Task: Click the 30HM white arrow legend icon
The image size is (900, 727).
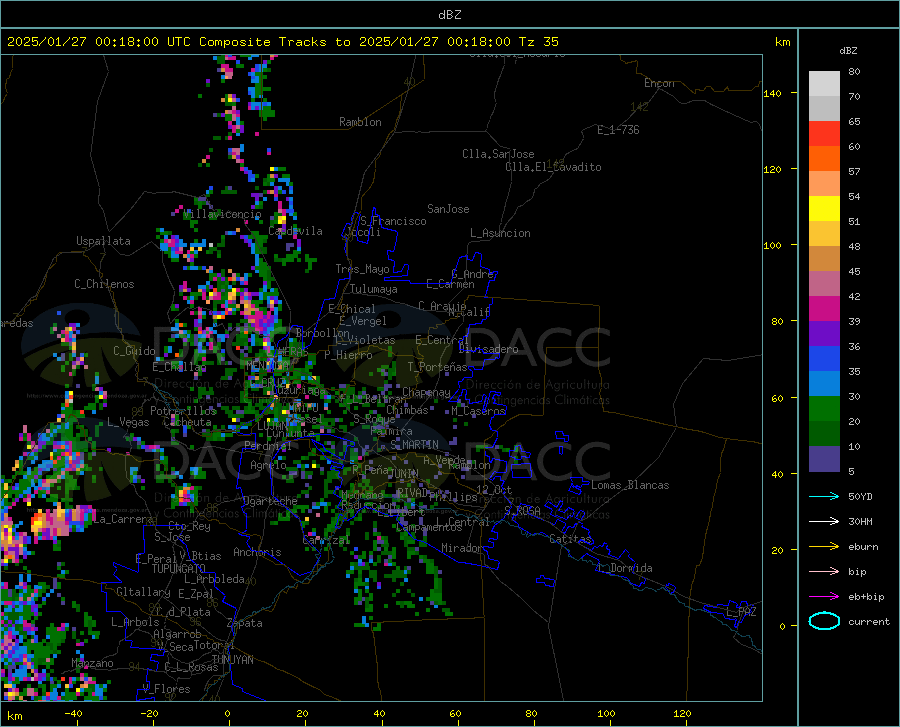Action: click(x=824, y=522)
